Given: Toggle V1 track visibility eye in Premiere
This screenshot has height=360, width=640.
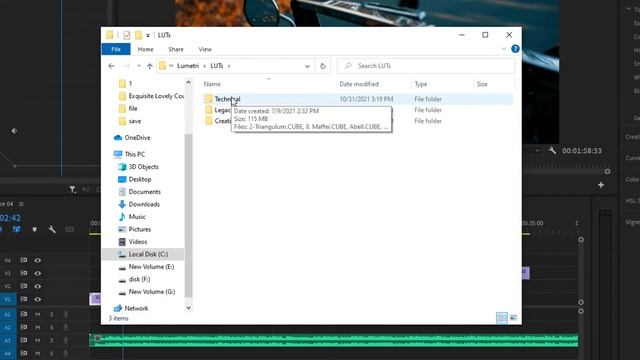Looking at the screenshot, I should click(38, 300).
